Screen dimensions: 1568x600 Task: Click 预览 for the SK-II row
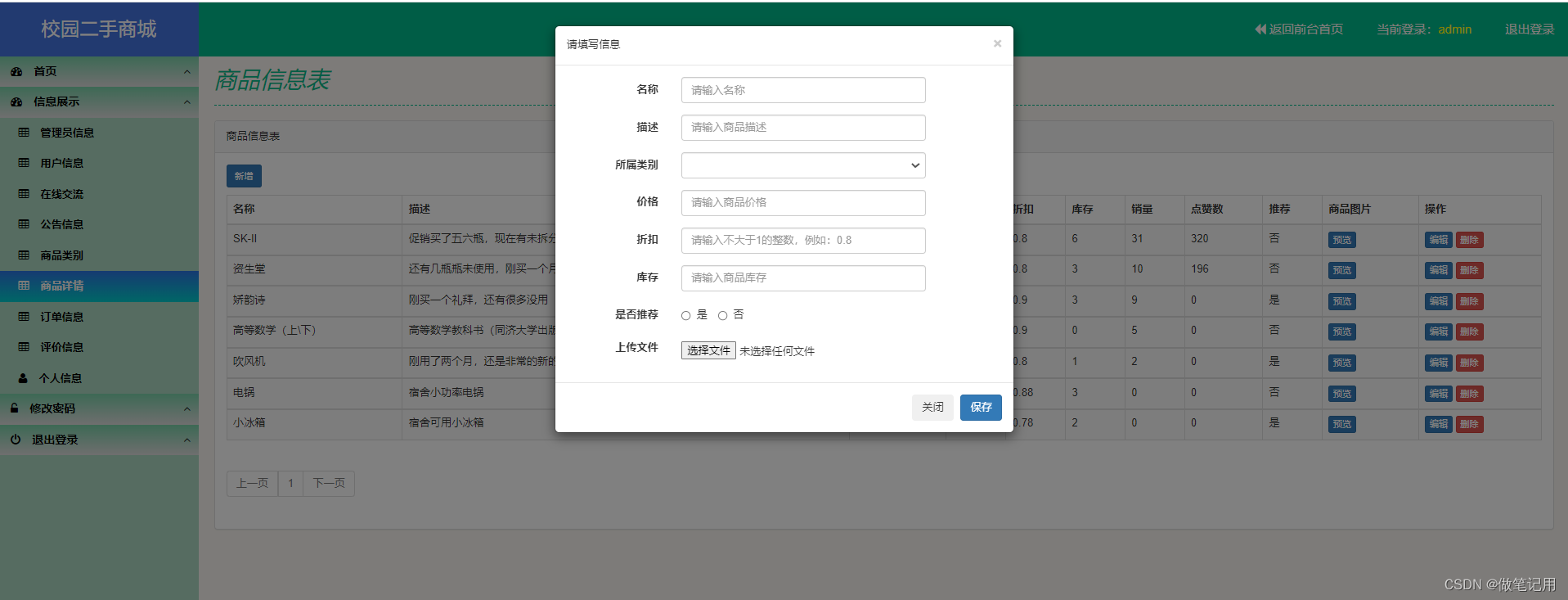click(1341, 240)
